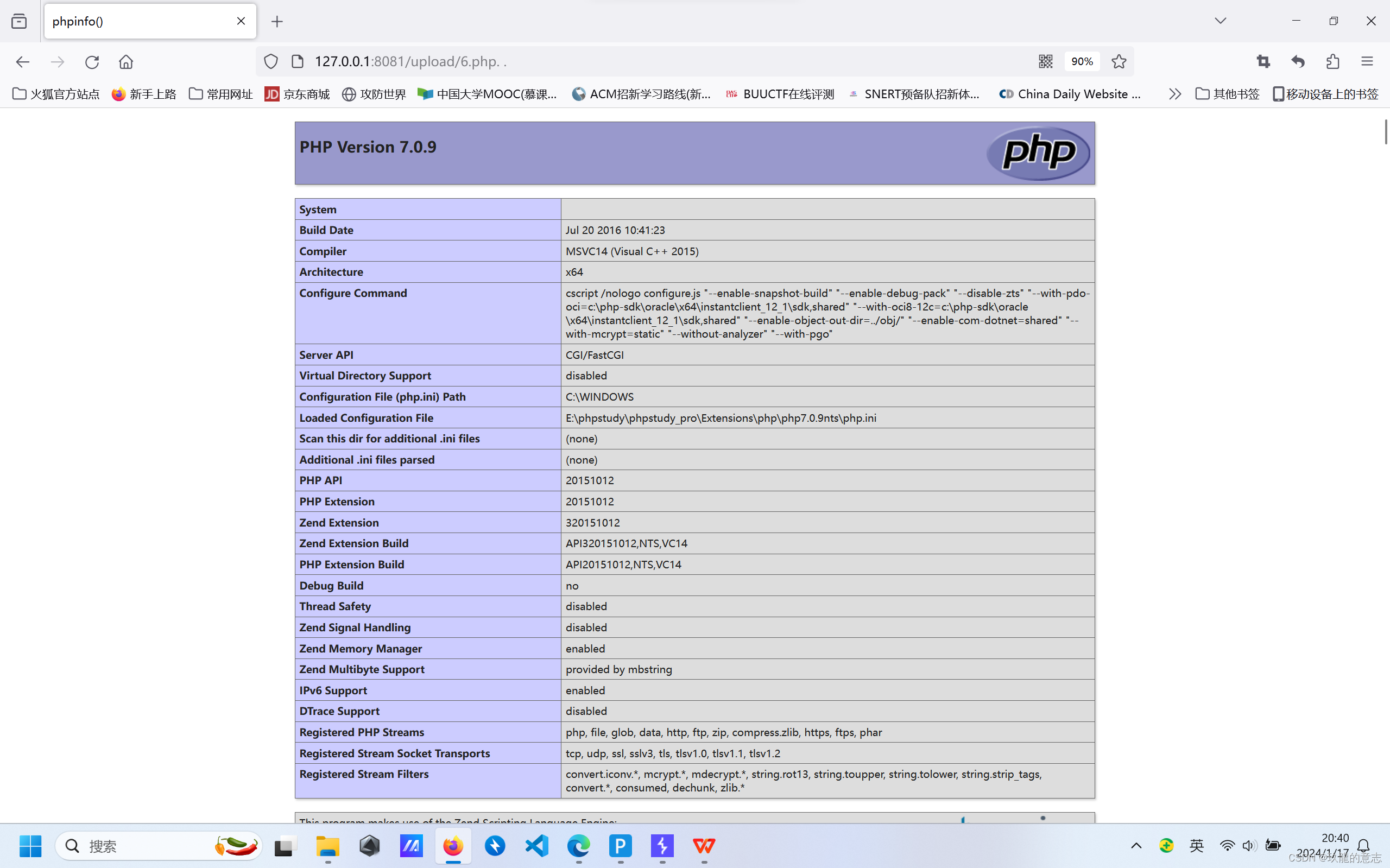Image resolution: width=1390 pixels, height=868 pixels.
Task: Open SNERT预备队招新 bookmark
Action: pos(914,93)
